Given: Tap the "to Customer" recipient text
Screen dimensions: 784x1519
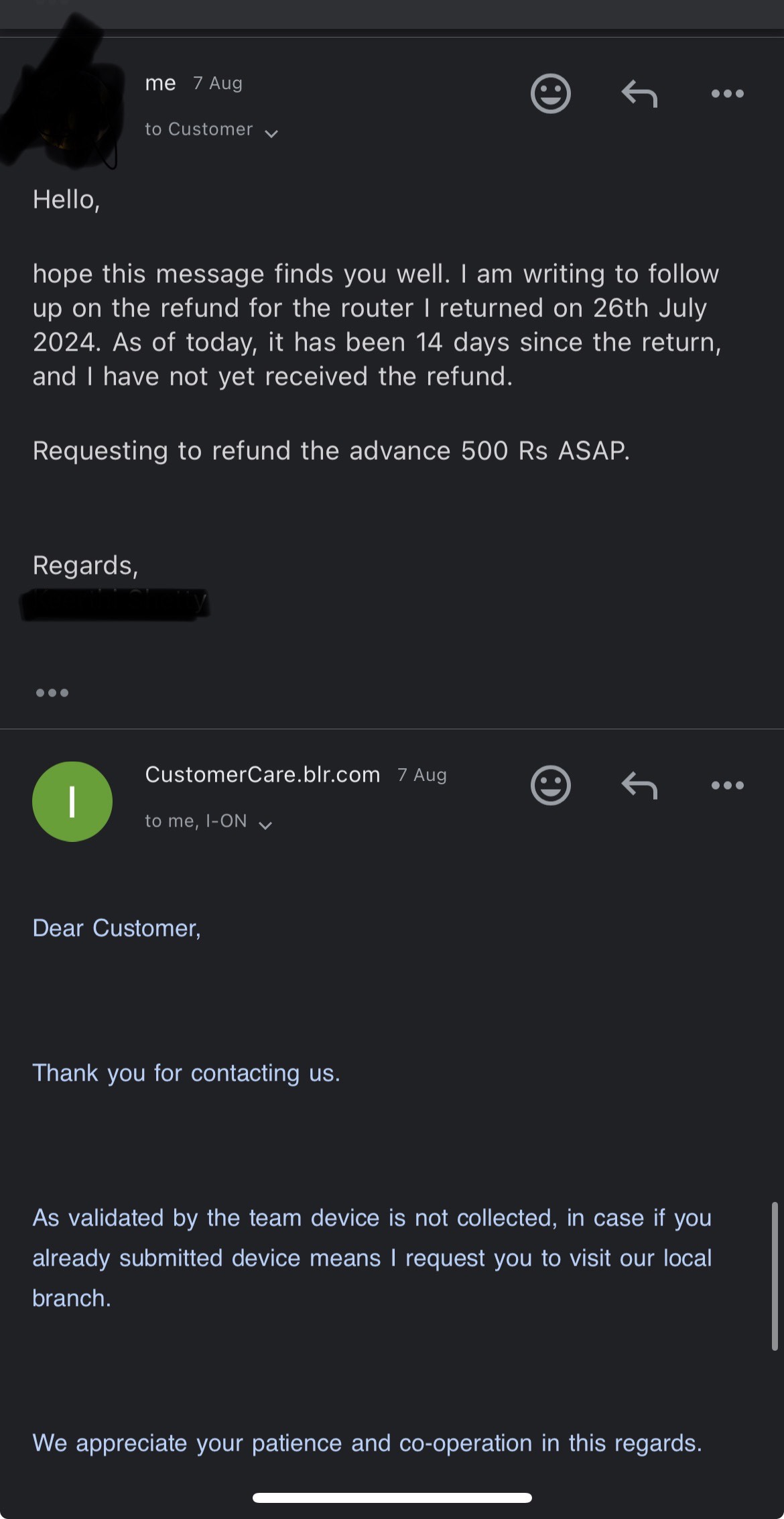Looking at the screenshot, I should [x=199, y=129].
